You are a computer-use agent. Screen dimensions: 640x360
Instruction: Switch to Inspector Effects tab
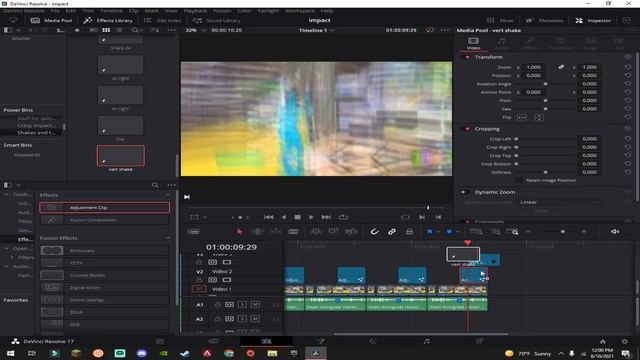[530, 43]
